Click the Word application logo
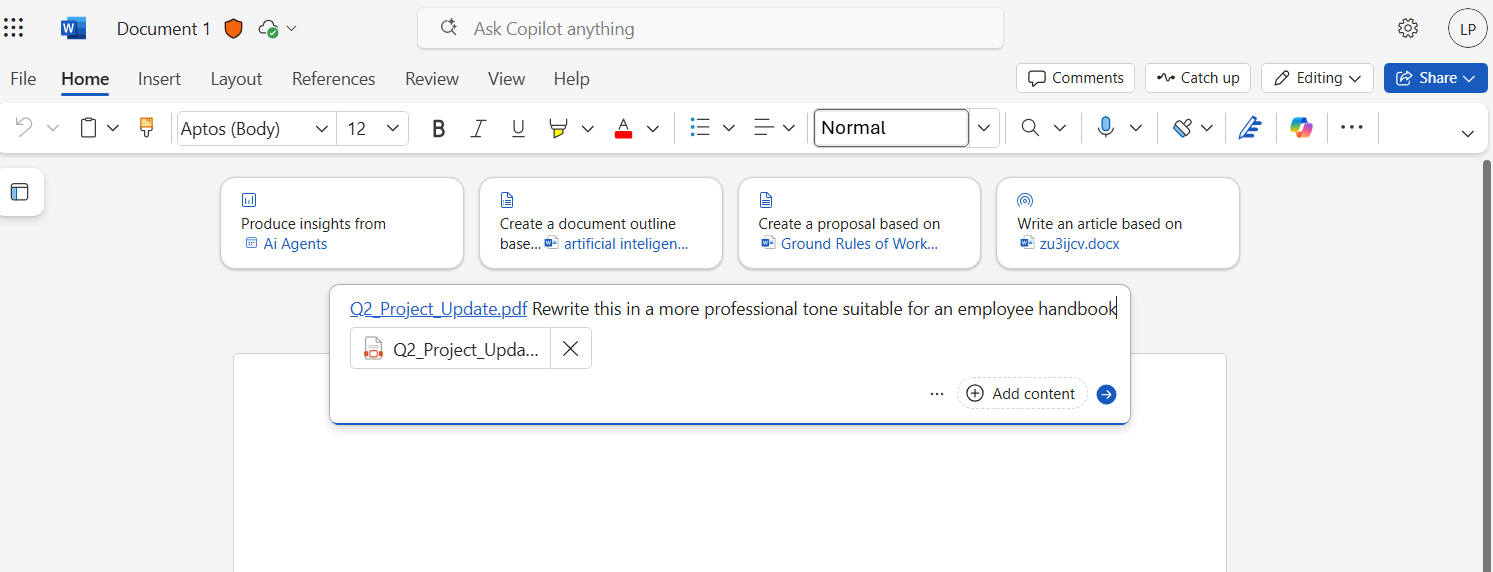 (73, 28)
